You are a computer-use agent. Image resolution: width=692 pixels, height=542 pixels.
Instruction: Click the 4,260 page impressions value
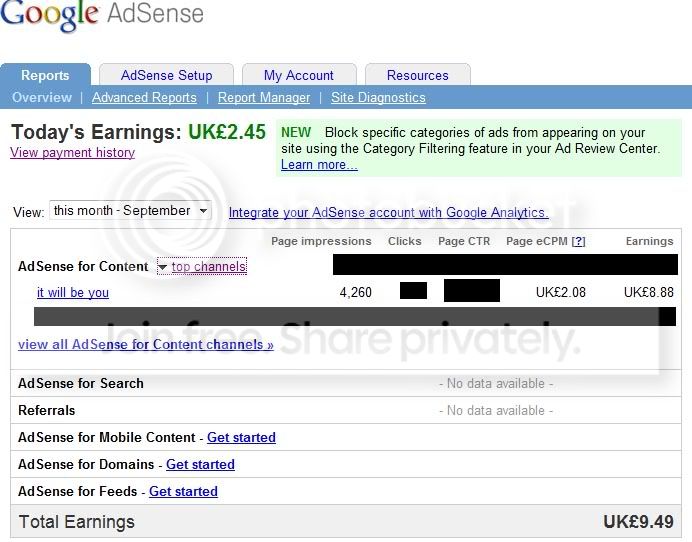[356, 292]
